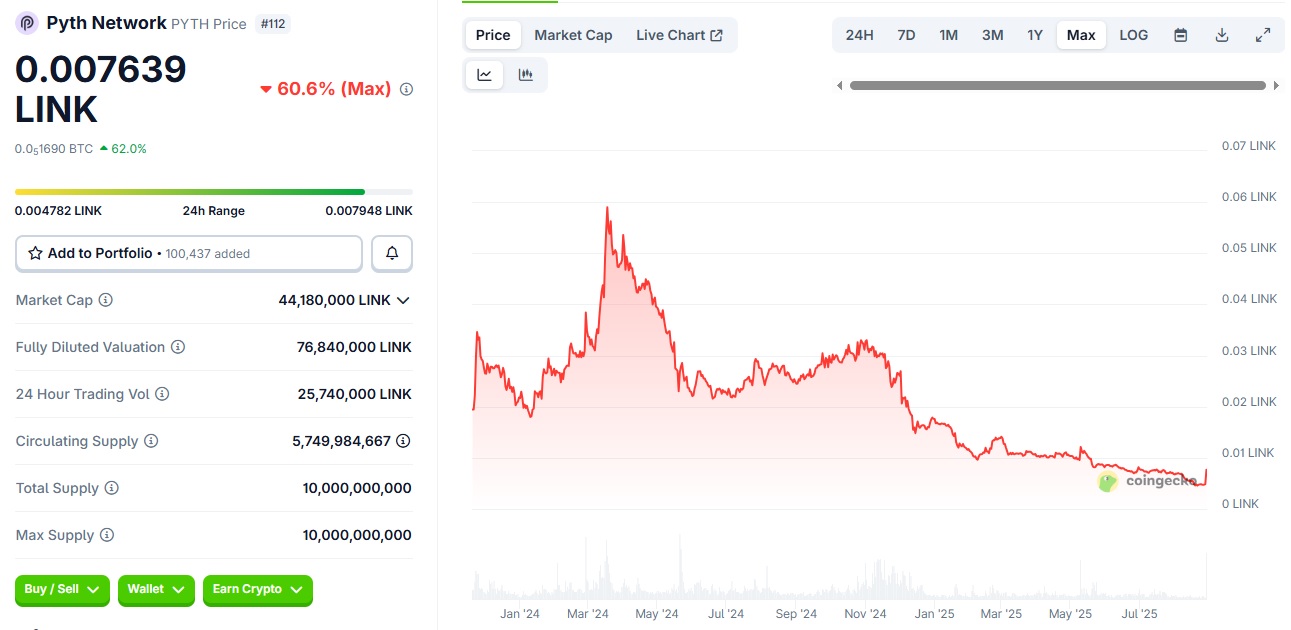This screenshot has height=630, width=1291.
Task: Open price change info tooltip icon
Action: [x=406, y=89]
